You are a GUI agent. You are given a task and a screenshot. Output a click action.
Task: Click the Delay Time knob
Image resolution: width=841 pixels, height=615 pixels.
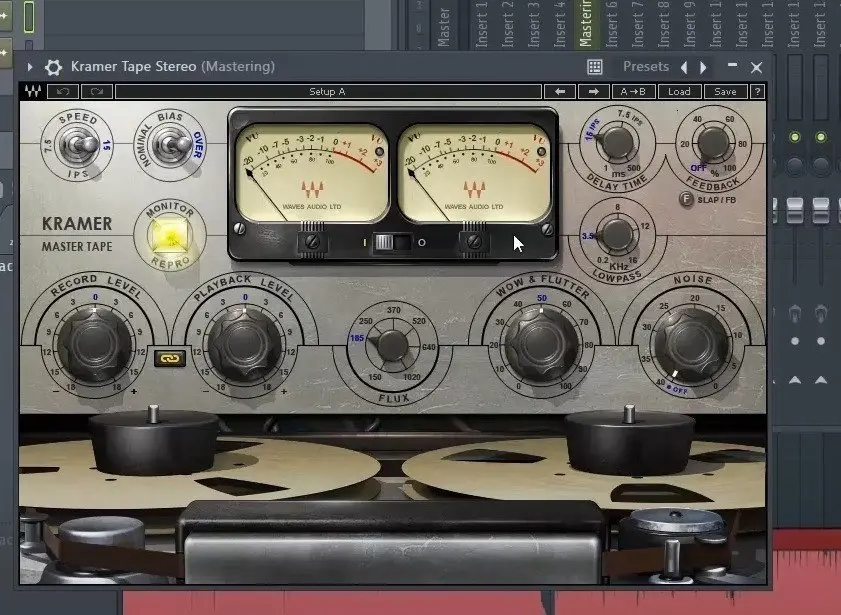(x=617, y=143)
